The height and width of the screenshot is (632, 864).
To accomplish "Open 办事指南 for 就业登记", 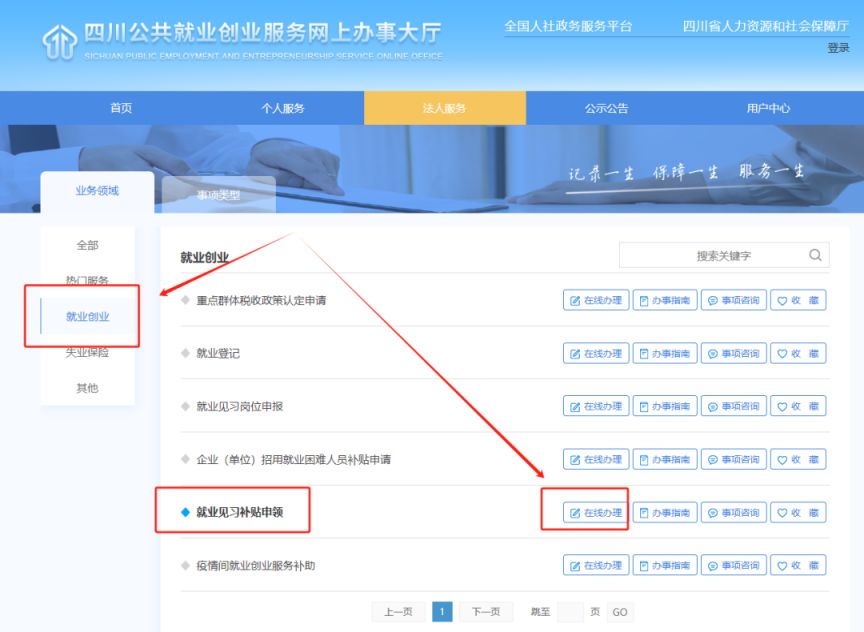I will pyautogui.click(x=664, y=354).
